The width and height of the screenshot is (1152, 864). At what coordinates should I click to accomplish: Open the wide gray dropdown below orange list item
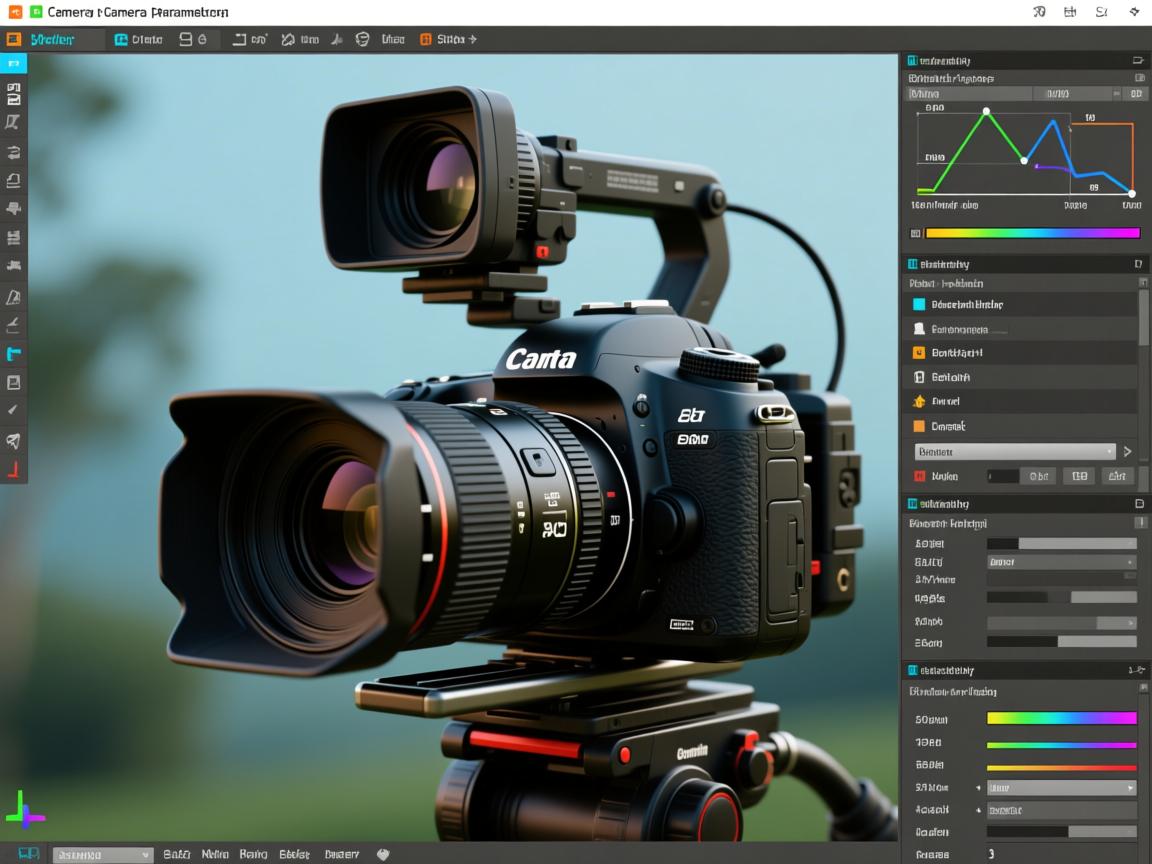tap(1014, 451)
